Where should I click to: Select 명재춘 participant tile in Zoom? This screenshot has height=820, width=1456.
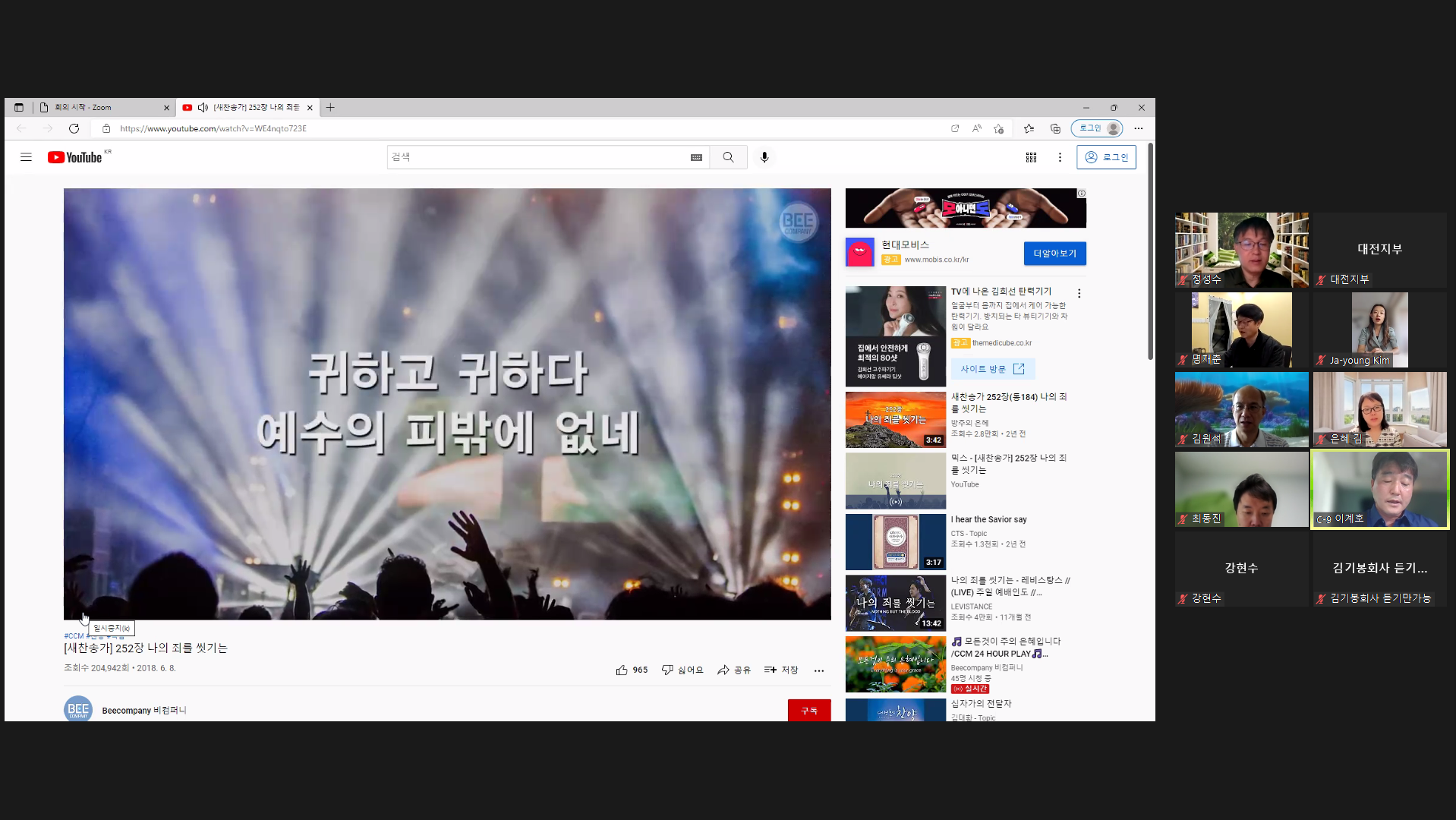(x=1242, y=330)
